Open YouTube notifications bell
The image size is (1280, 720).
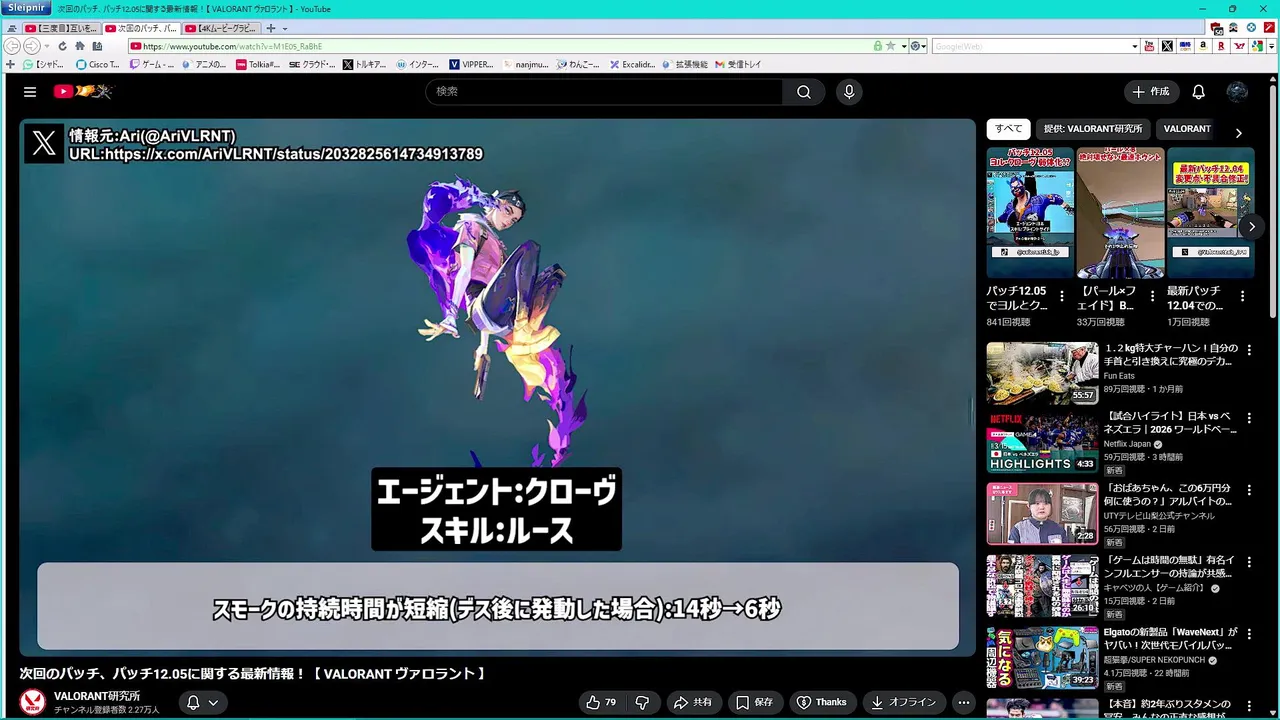[x=1198, y=92]
